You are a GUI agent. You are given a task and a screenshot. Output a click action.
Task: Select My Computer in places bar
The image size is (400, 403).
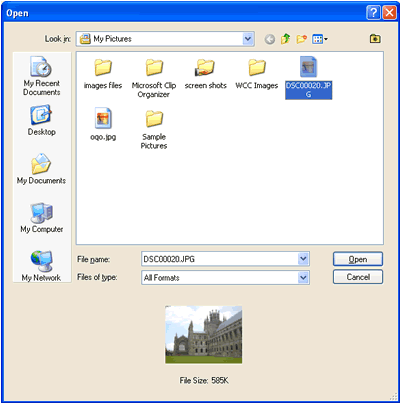tap(42, 218)
